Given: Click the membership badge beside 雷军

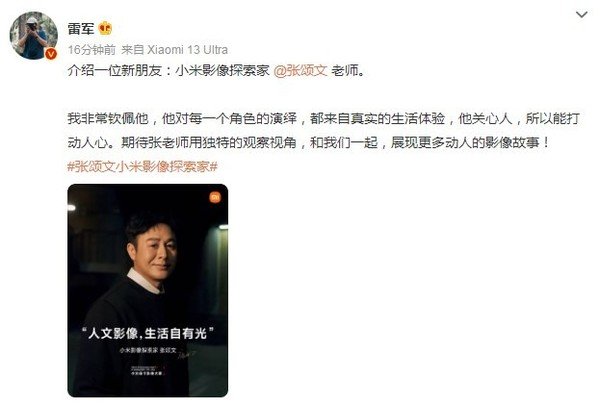Looking at the screenshot, I should pos(105,28).
